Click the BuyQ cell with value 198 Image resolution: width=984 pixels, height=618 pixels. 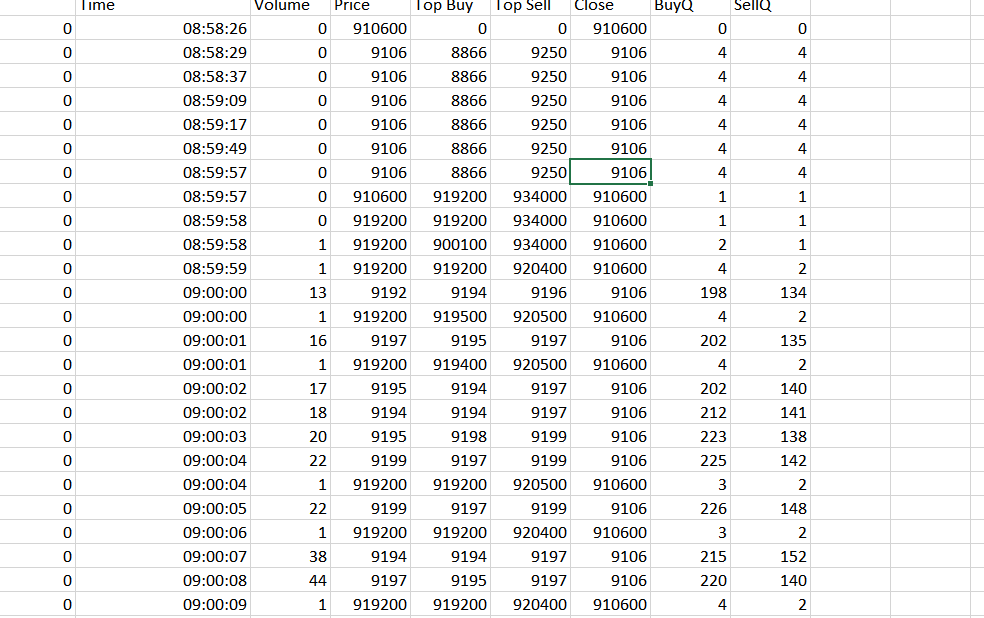click(x=690, y=292)
